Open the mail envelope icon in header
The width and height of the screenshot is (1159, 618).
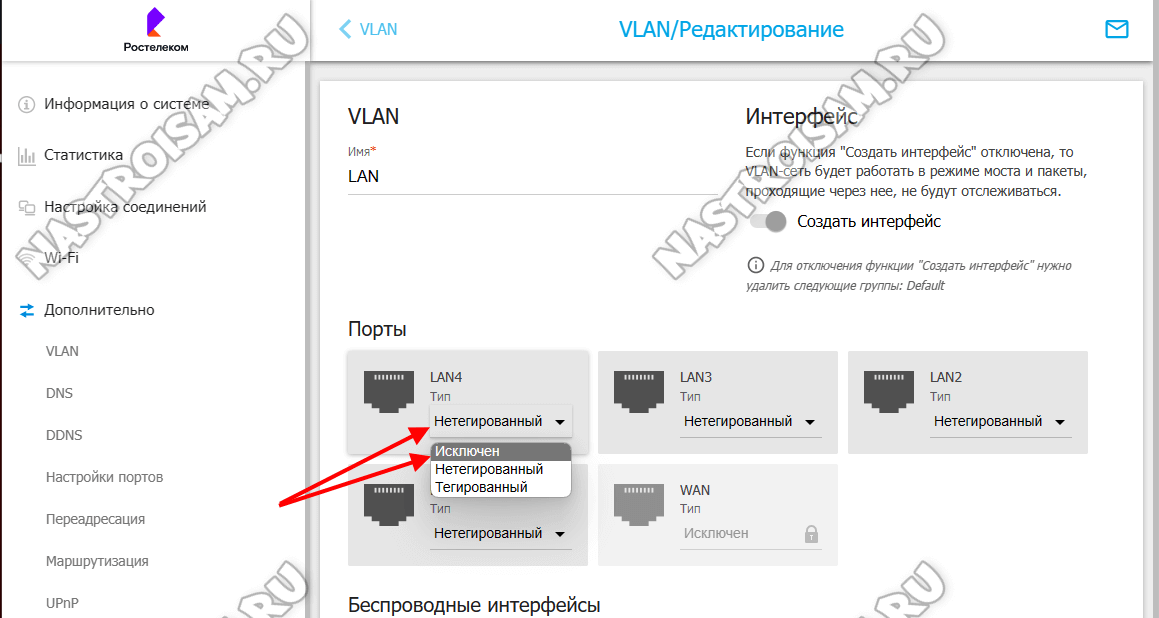pyautogui.click(x=1116, y=30)
